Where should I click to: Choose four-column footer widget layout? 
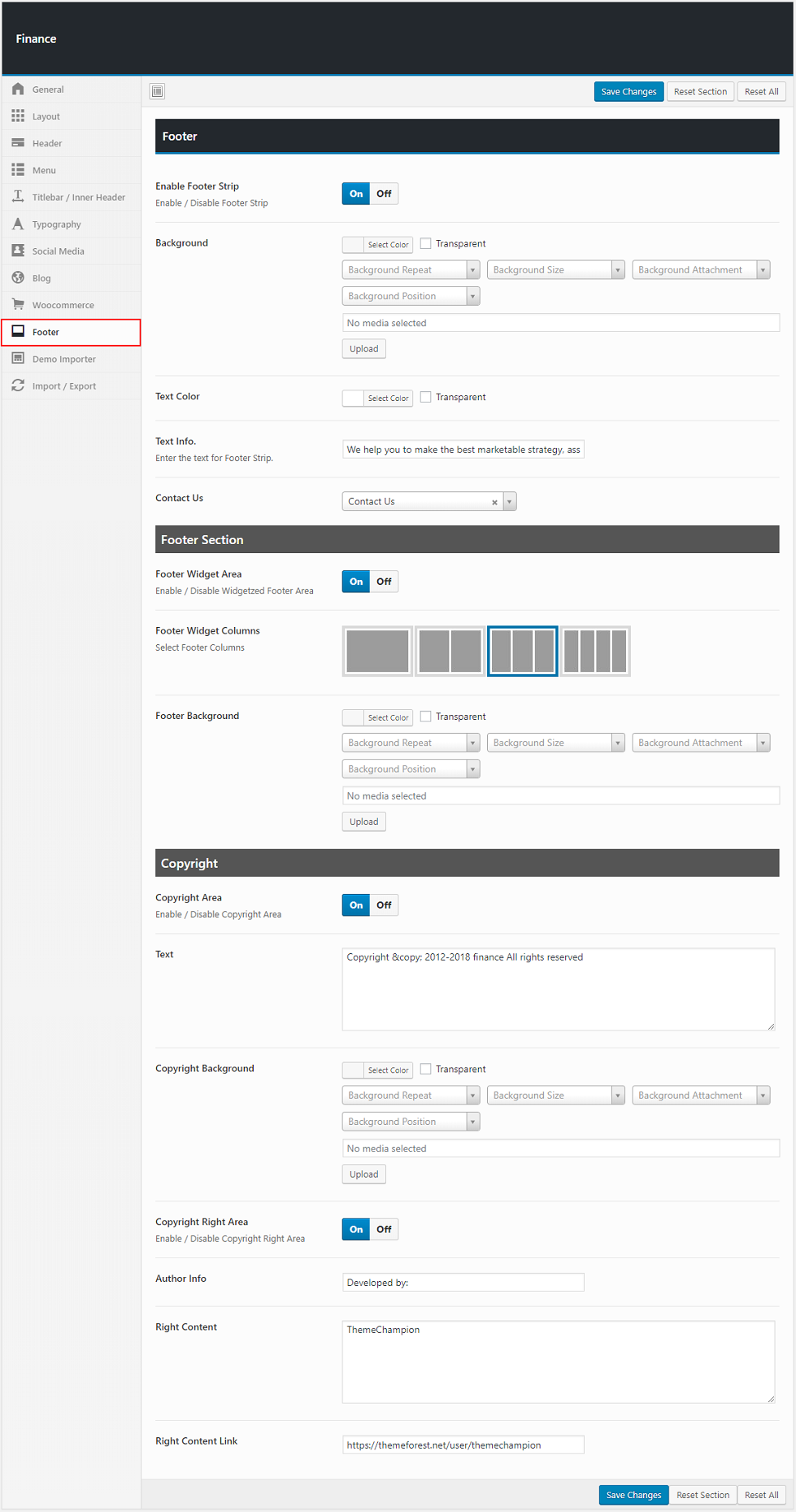point(595,651)
